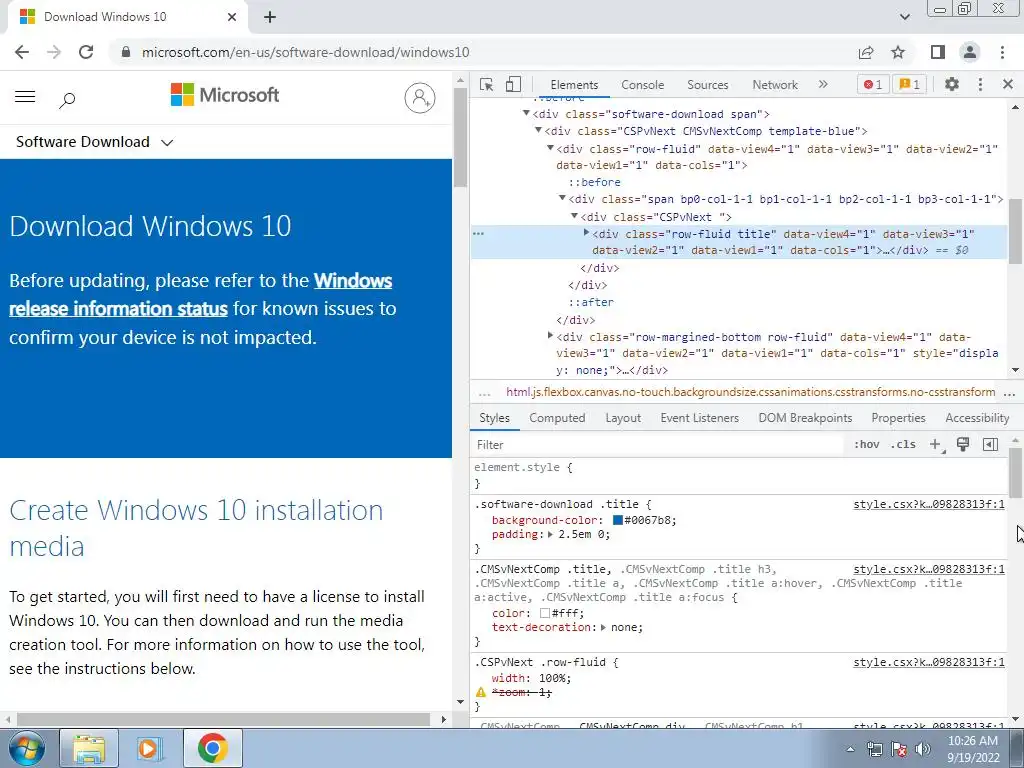Go back with browser back arrow
1024x768 pixels.
tap(22, 52)
